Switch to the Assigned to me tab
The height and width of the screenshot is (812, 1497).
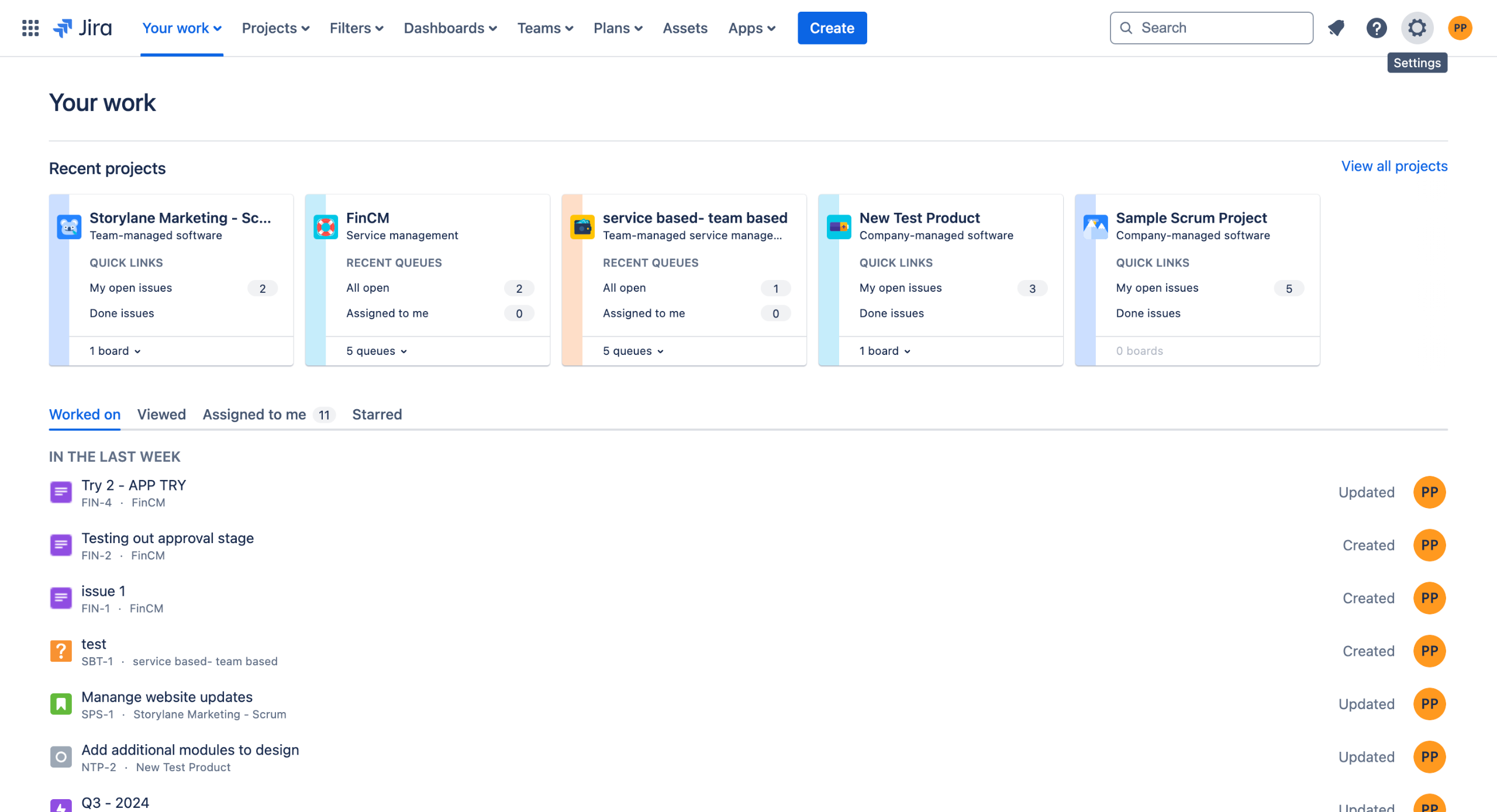point(255,414)
